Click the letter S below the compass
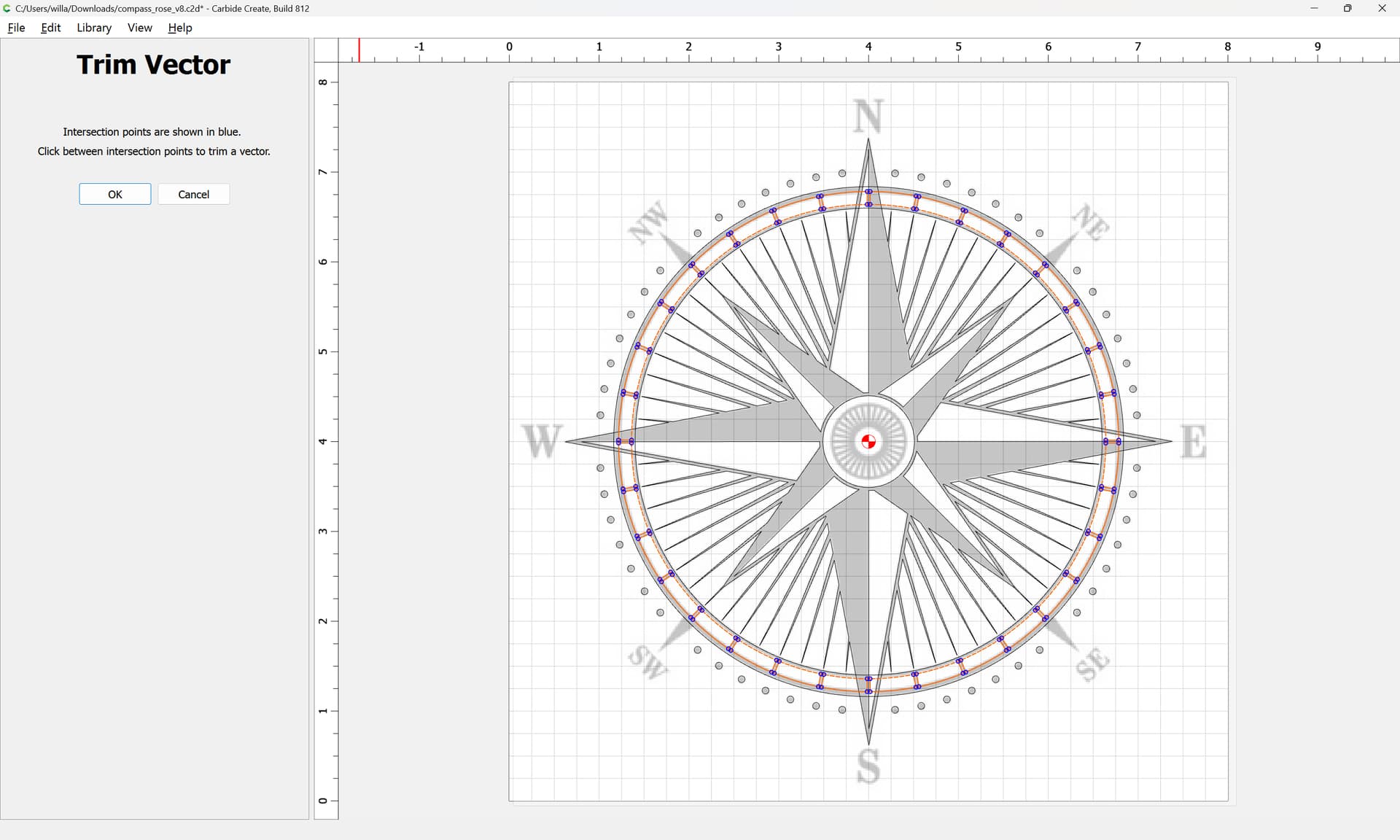The width and height of the screenshot is (1400, 840). (868, 766)
